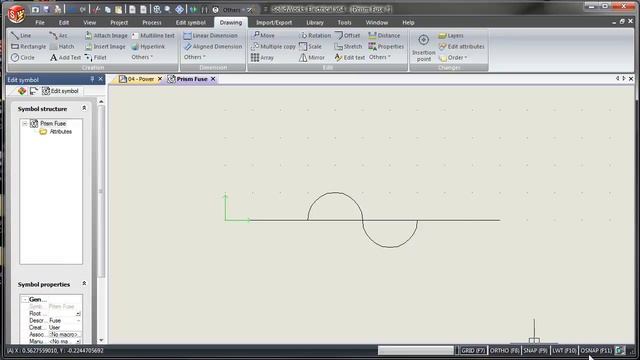Select the Attributes folder in tree
Image resolution: width=640 pixels, height=360 pixels.
[x=56, y=132]
